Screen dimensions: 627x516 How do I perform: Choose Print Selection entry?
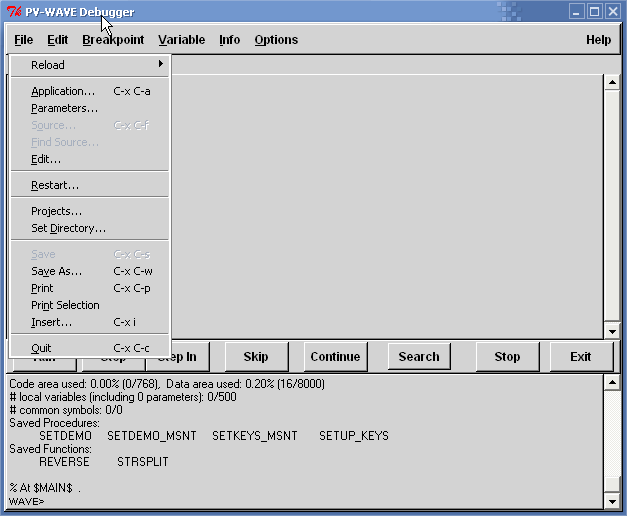(90, 305)
